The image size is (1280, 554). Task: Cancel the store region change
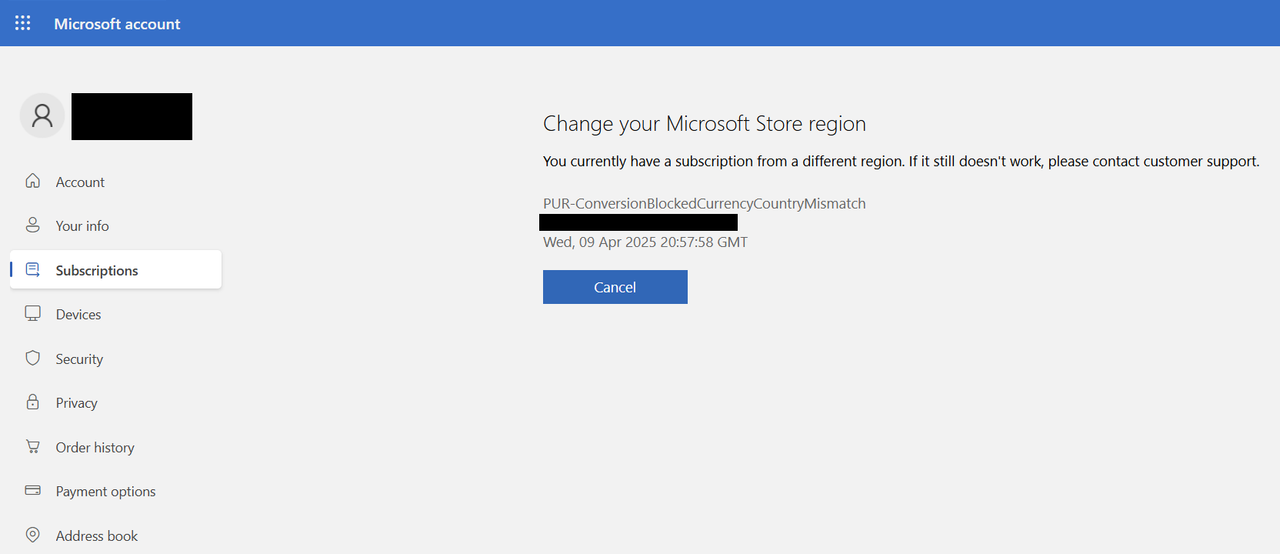click(615, 287)
